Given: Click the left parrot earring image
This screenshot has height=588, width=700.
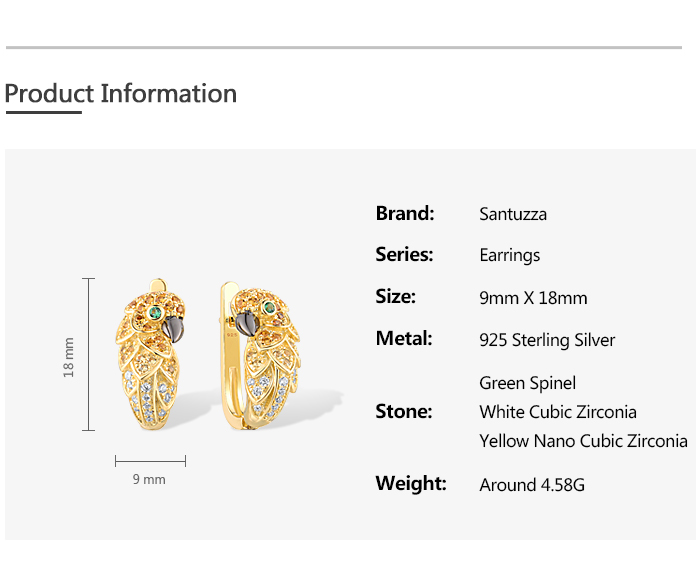Looking at the screenshot, I should point(157,355).
